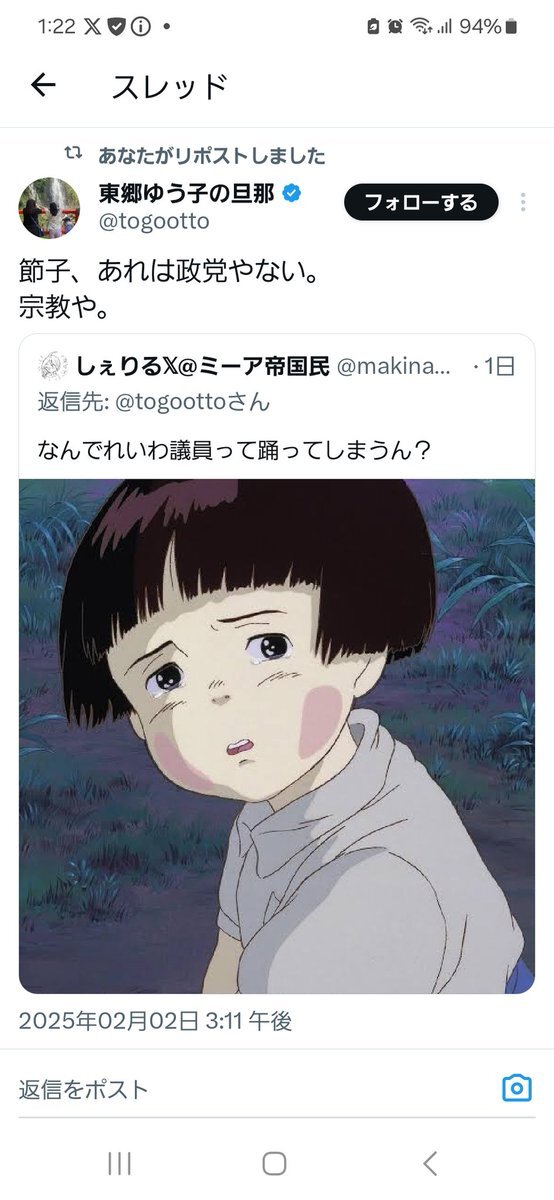
Task: Tap the repost icon above the tweet
Action: pos(73,154)
